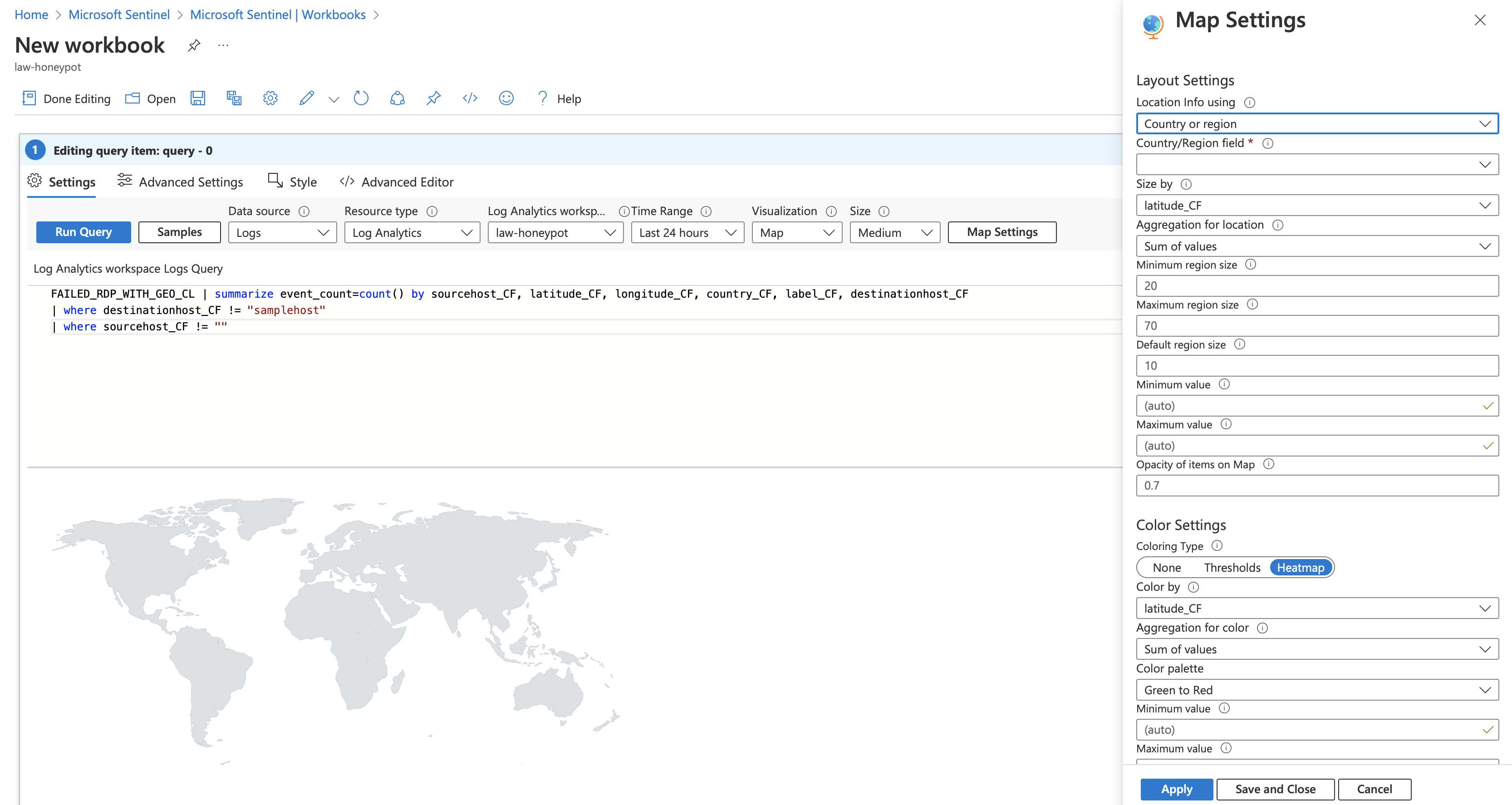Open the ellipsis more options next to title
1512x805 pixels.
[223, 44]
